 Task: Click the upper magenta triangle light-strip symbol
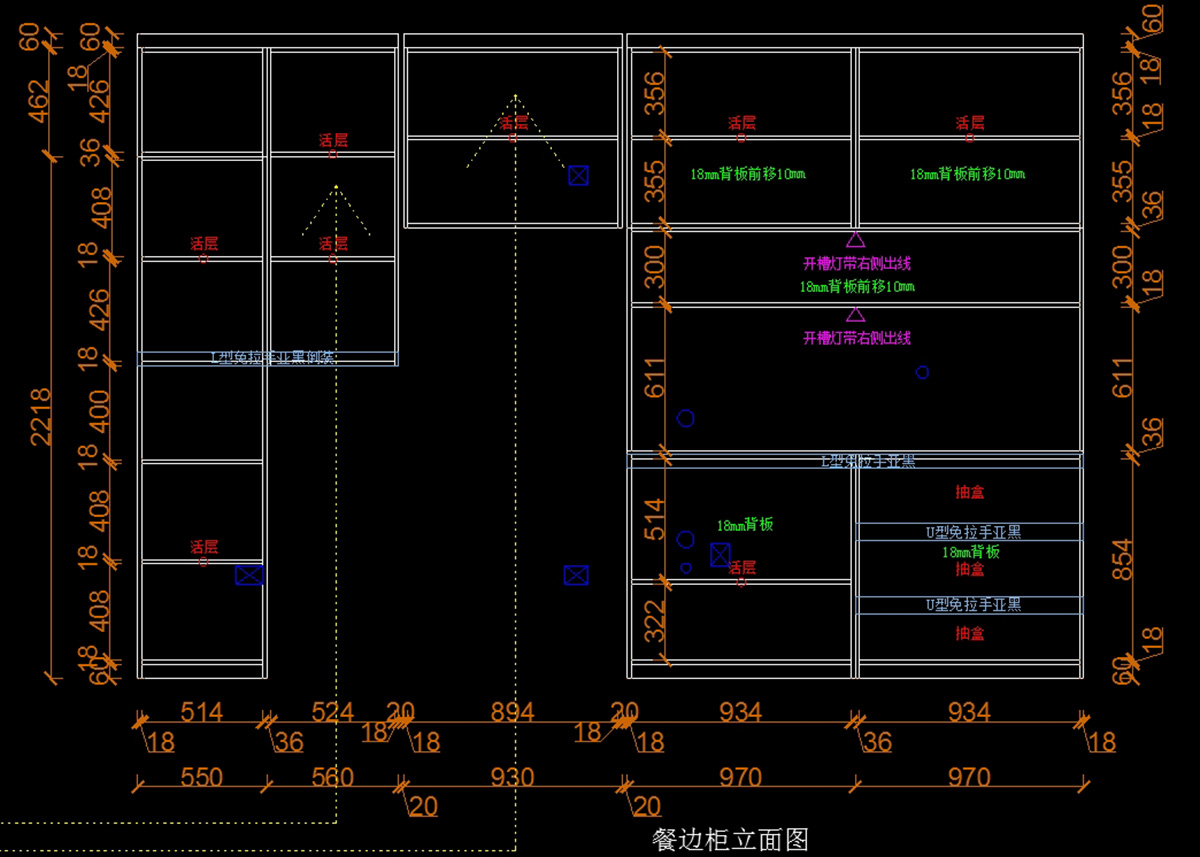coord(856,240)
